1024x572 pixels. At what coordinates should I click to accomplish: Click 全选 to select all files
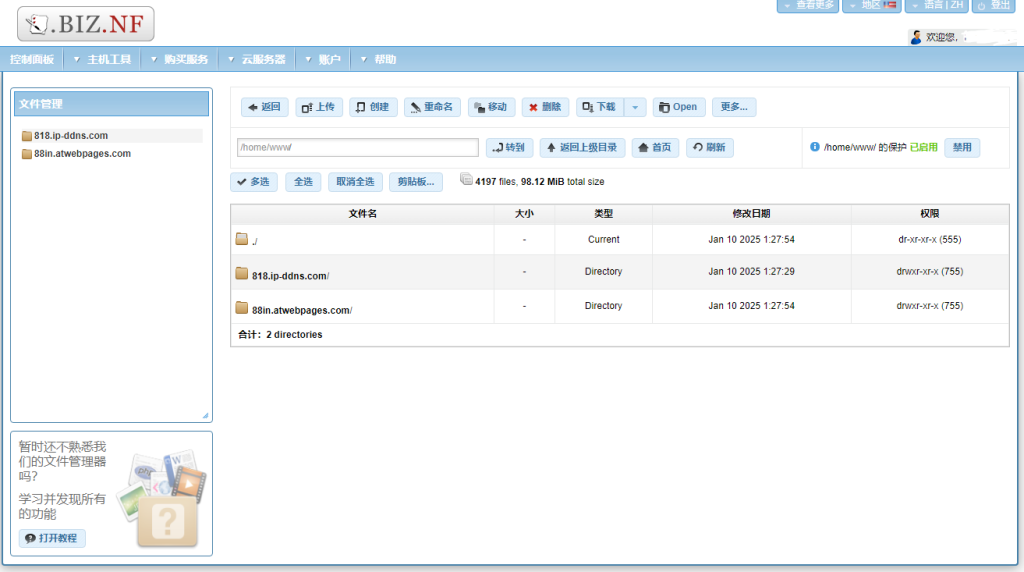pyautogui.click(x=303, y=182)
